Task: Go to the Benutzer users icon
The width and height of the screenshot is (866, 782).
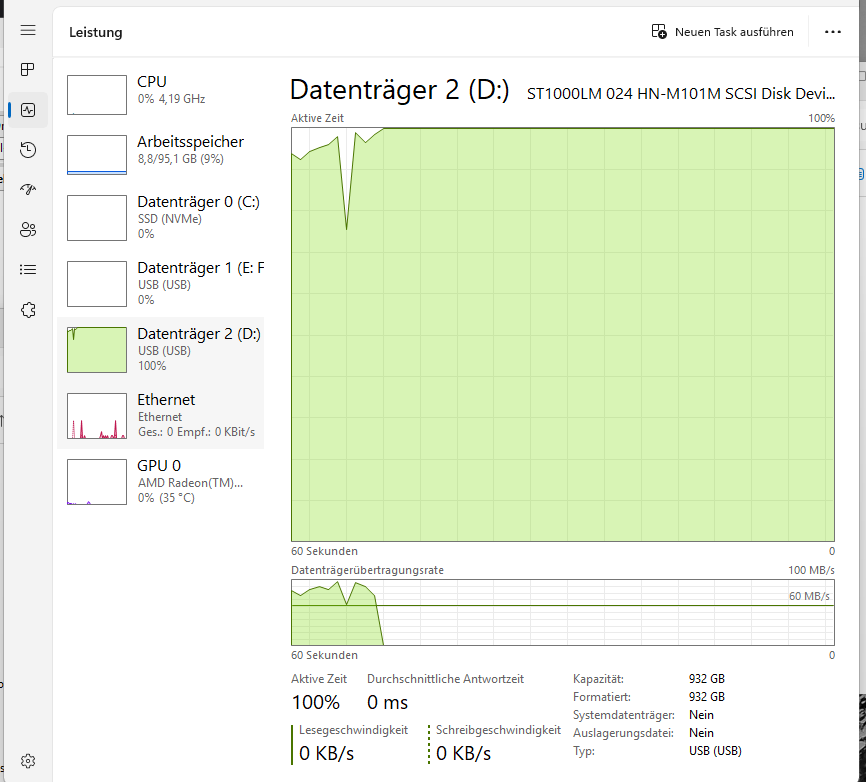Action: (x=28, y=230)
